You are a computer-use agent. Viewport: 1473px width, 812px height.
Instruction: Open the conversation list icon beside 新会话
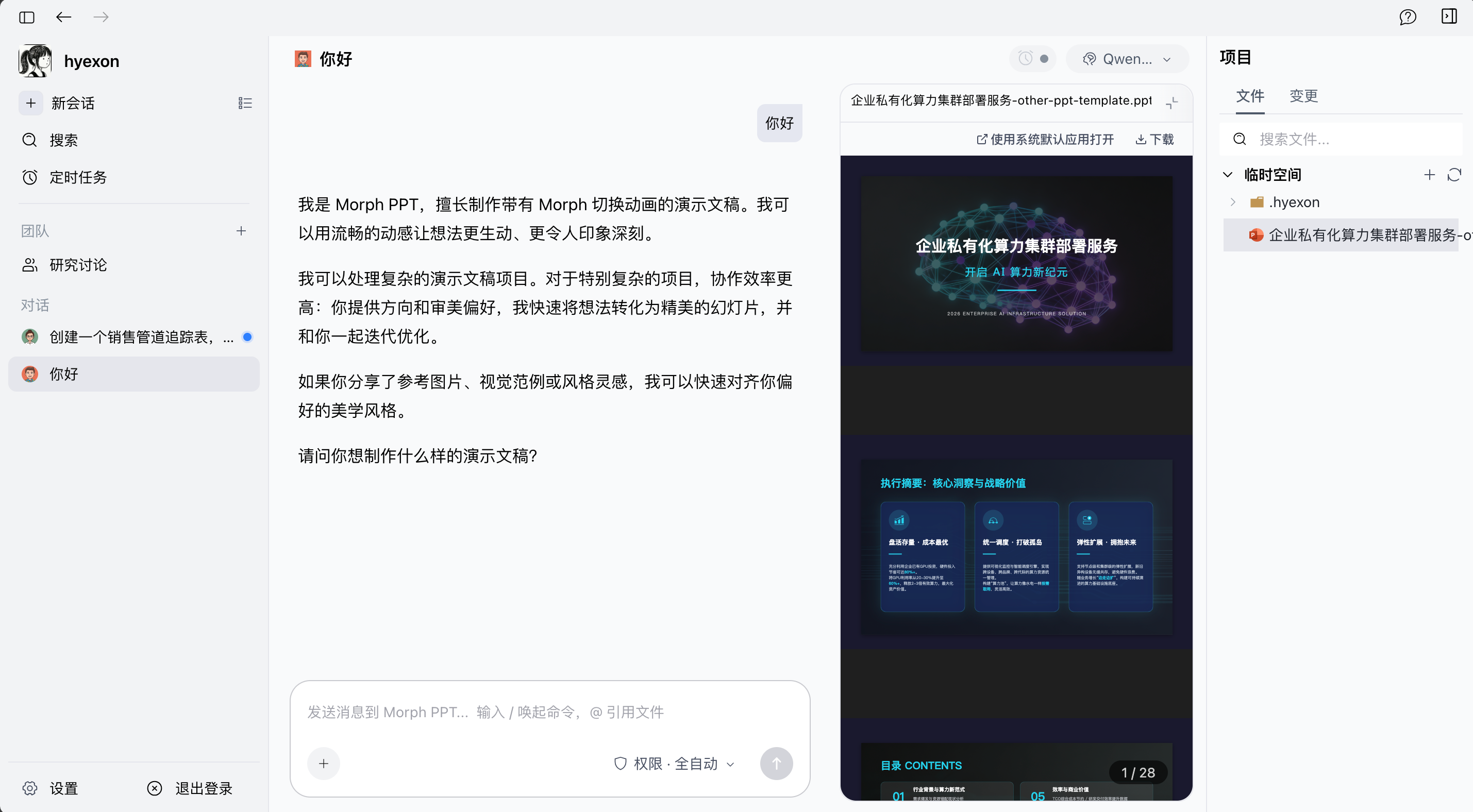coord(245,103)
